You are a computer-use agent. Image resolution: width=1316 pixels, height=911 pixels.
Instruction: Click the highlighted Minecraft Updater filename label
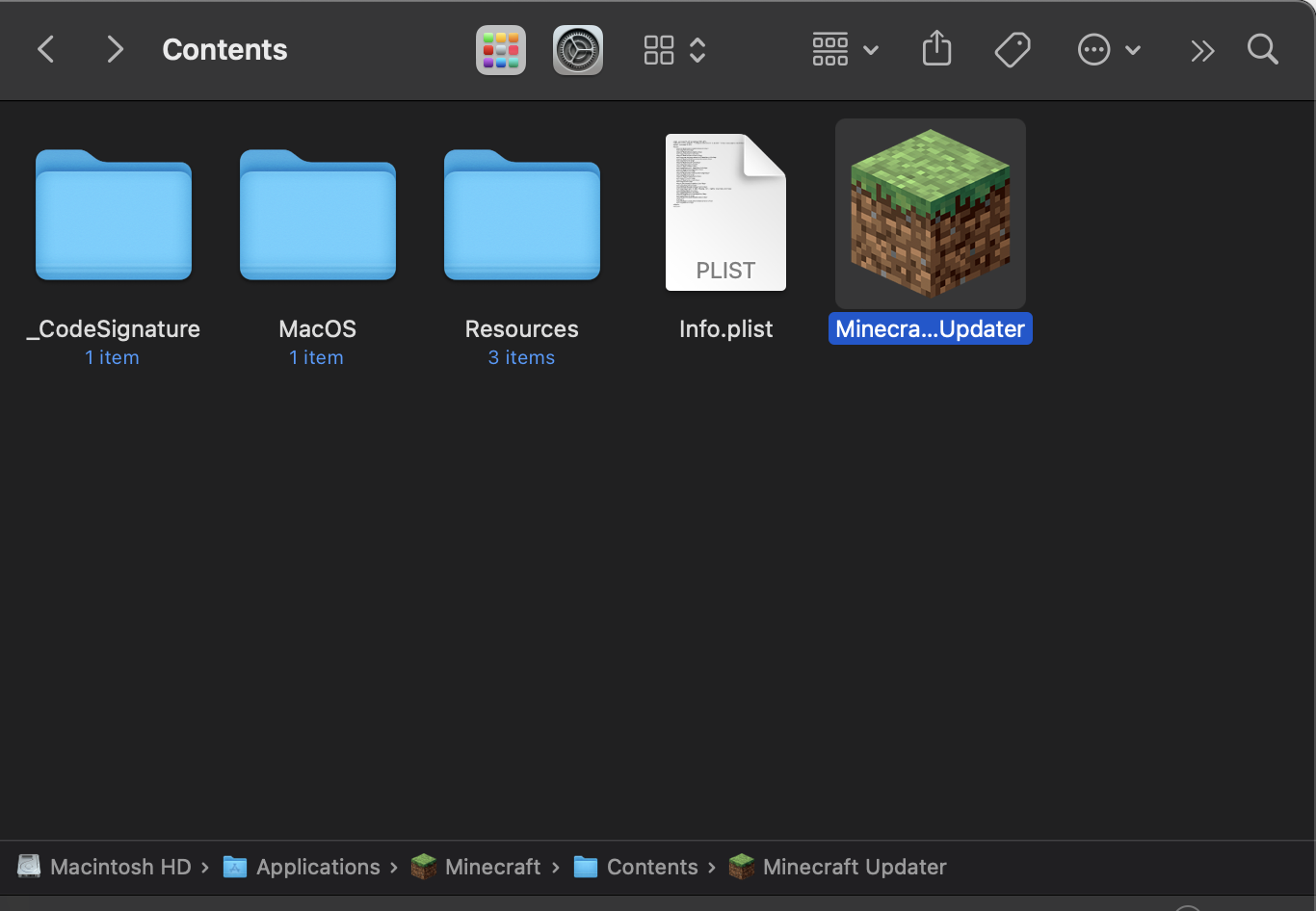click(931, 329)
